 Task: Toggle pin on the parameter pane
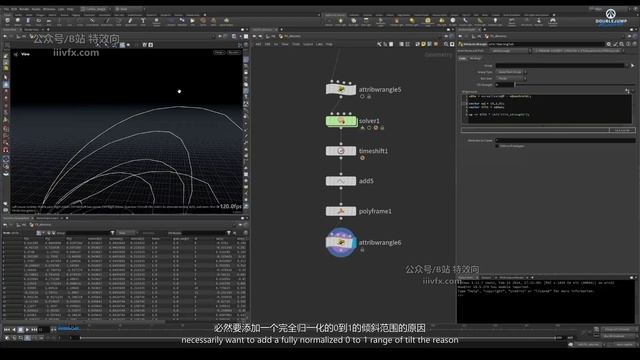coord(630,36)
